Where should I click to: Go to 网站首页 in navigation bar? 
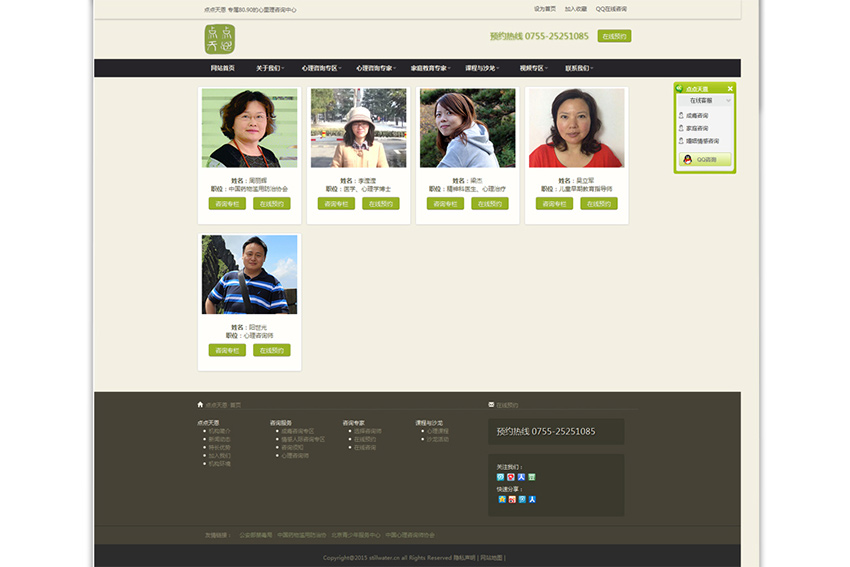[x=223, y=68]
